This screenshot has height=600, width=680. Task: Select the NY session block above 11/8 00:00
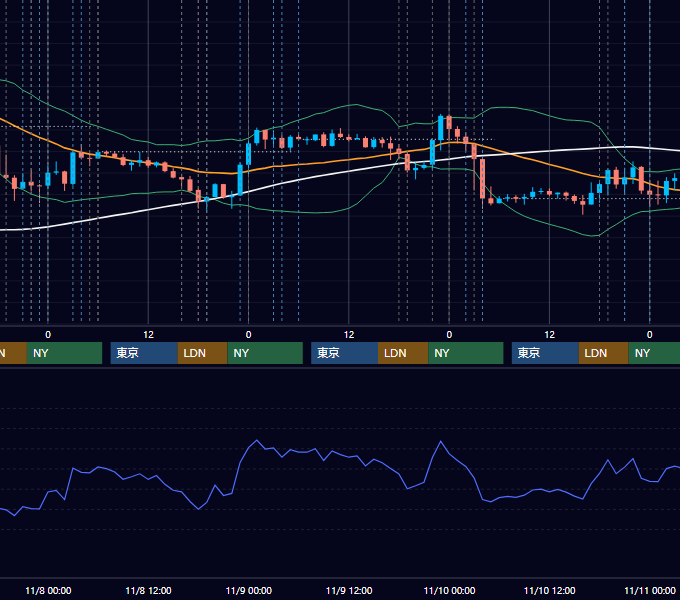[64, 353]
